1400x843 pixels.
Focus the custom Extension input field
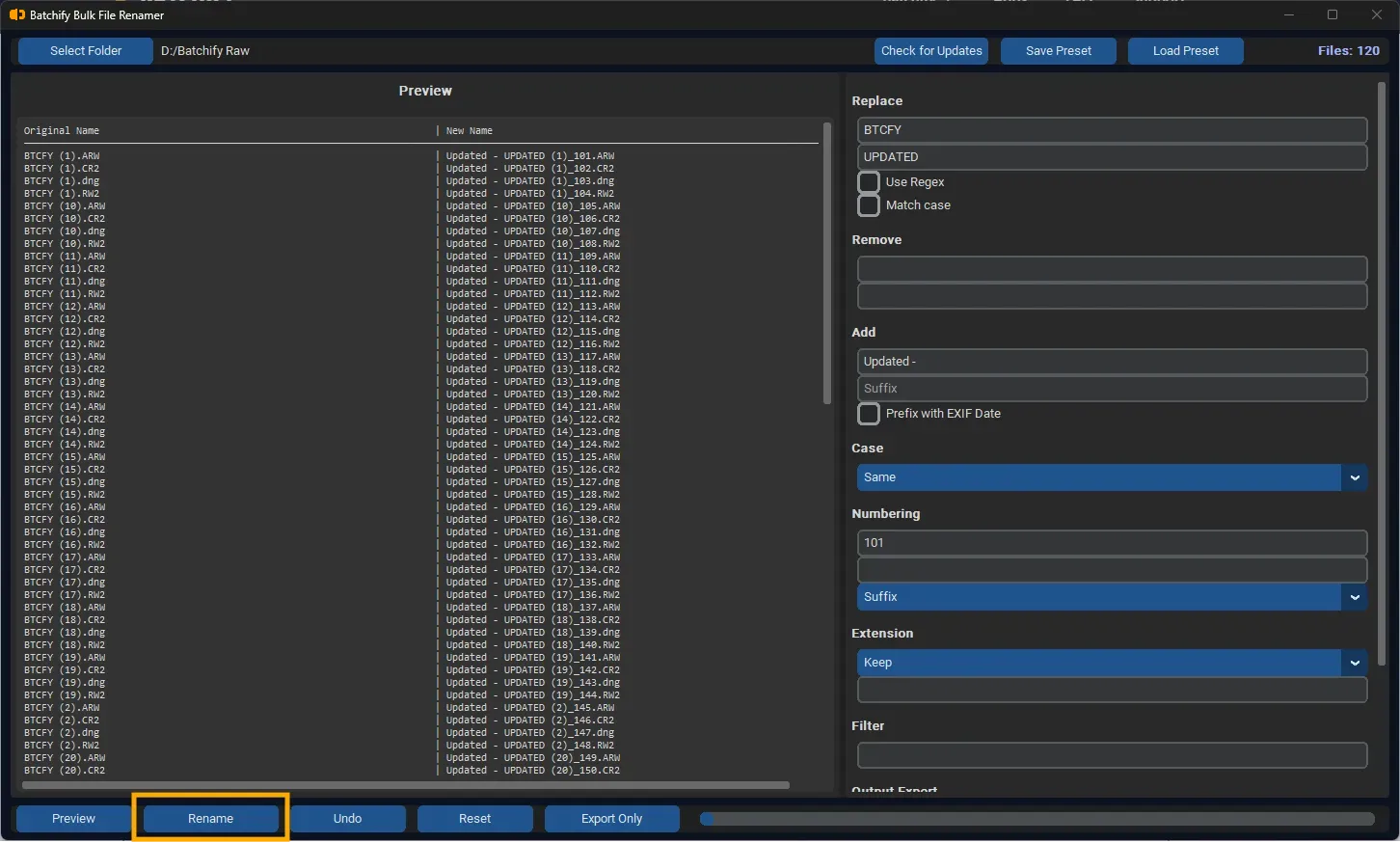tap(1112, 690)
